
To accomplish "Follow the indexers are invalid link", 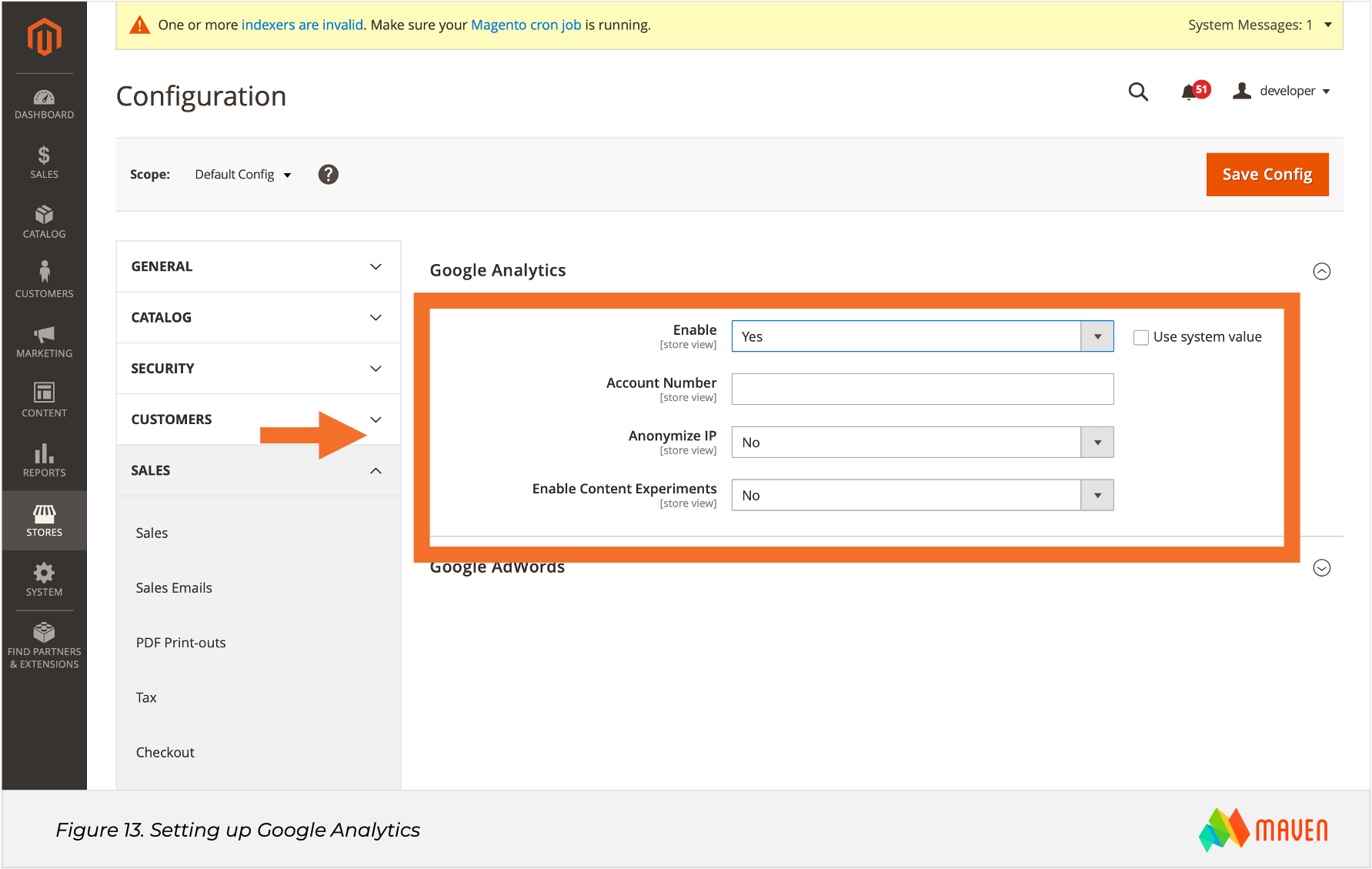I will pyautogui.click(x=302, y=25).
